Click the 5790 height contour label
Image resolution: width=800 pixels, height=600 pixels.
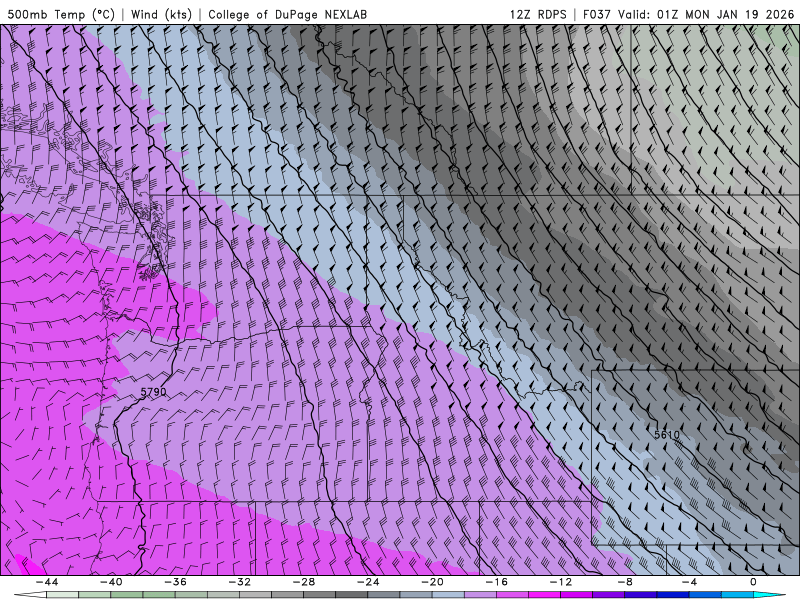pyautogui.click(x=153, y=392)
